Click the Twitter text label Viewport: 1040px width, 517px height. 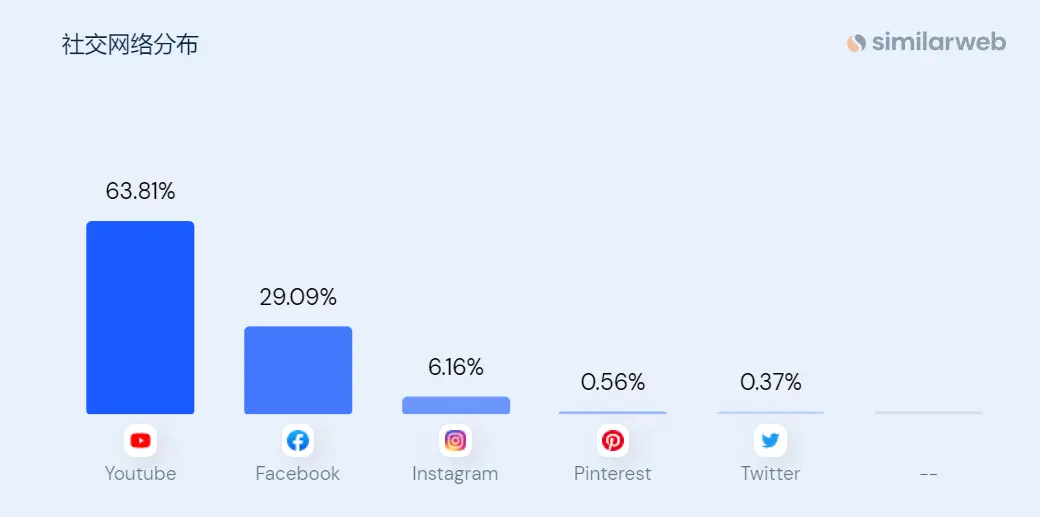(x=770, y=474)
